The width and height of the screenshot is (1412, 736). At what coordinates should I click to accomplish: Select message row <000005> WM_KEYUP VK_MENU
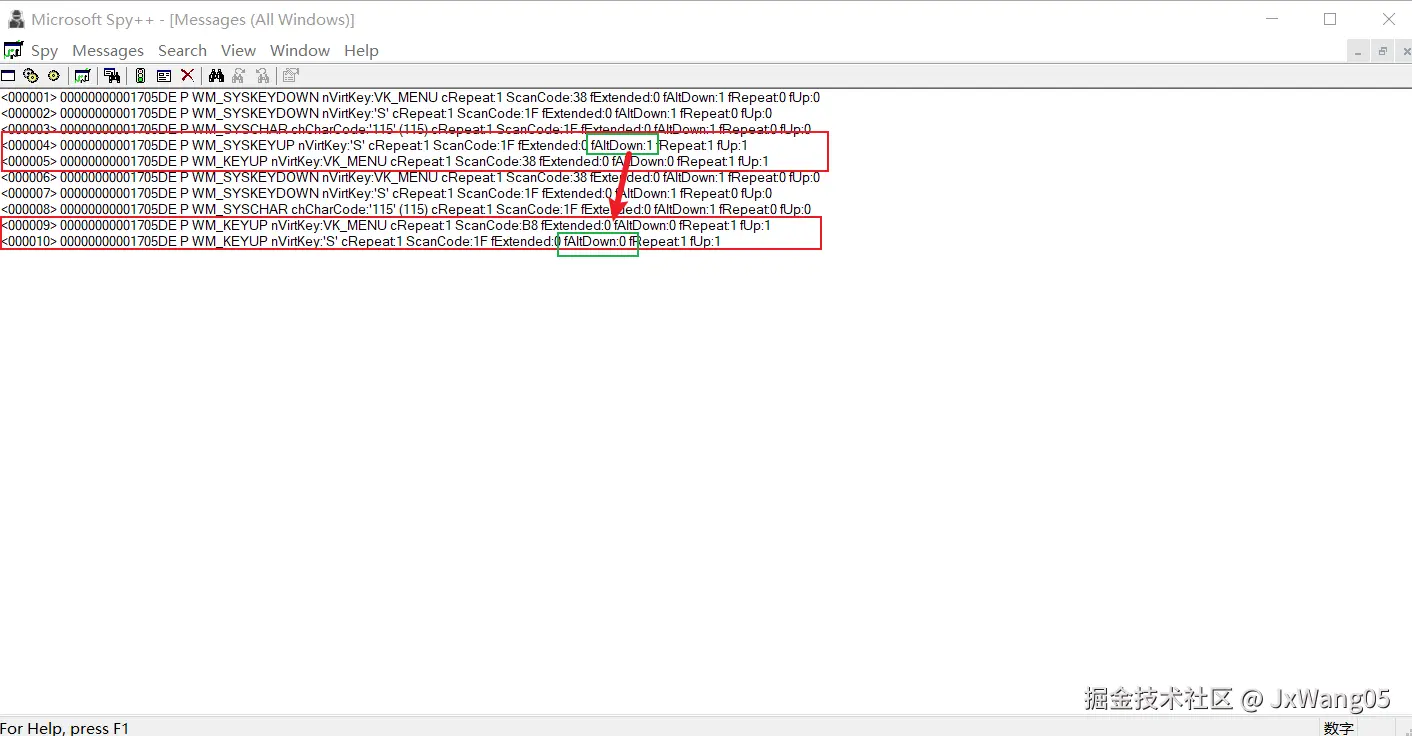[x=385, y=161]
